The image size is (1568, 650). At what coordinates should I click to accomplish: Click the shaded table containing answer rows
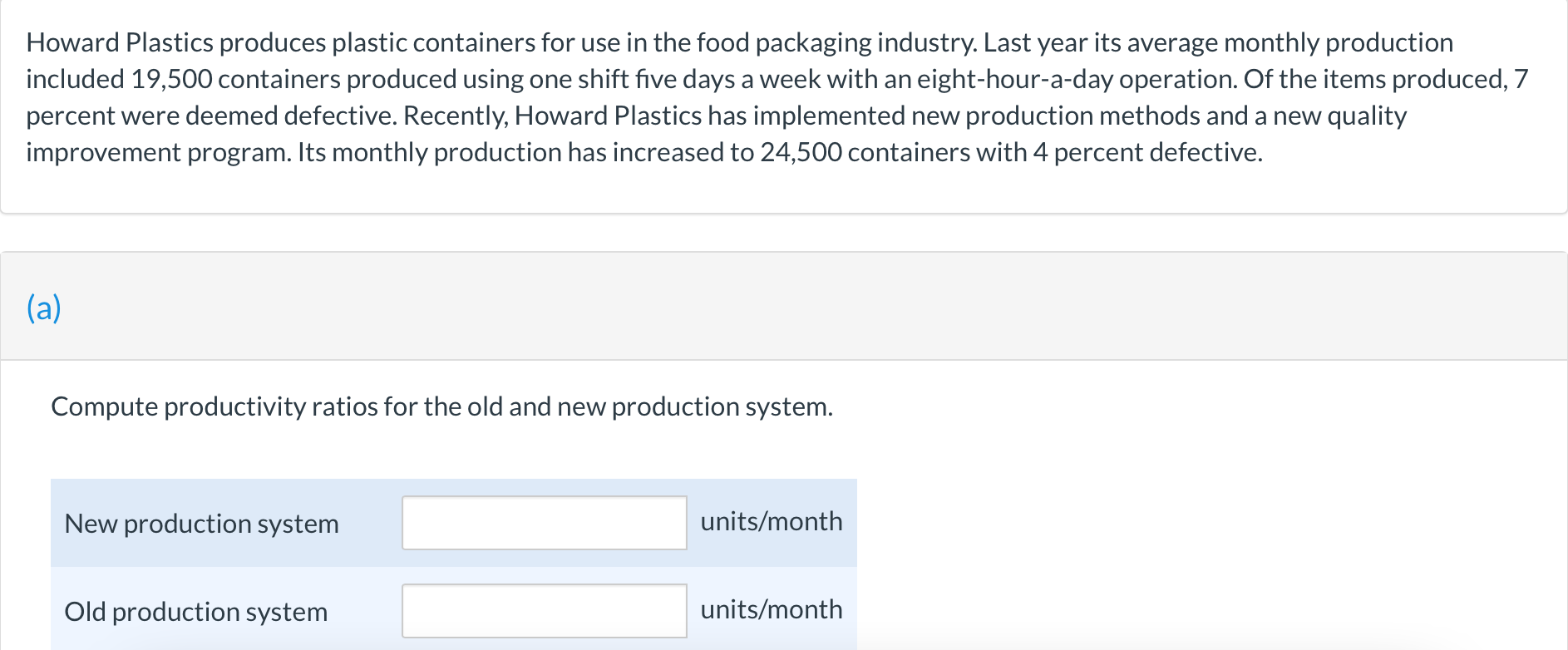tap(453, 565)
